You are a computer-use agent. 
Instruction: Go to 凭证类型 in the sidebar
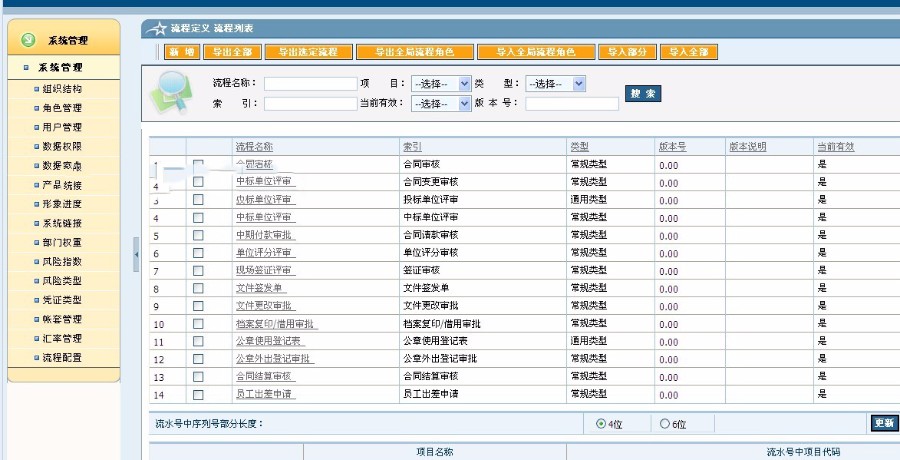click(62, 300)
